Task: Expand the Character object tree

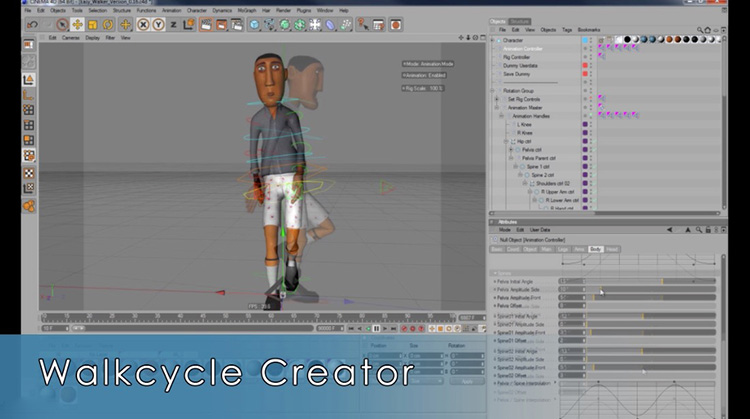Action: coord(493,41)
